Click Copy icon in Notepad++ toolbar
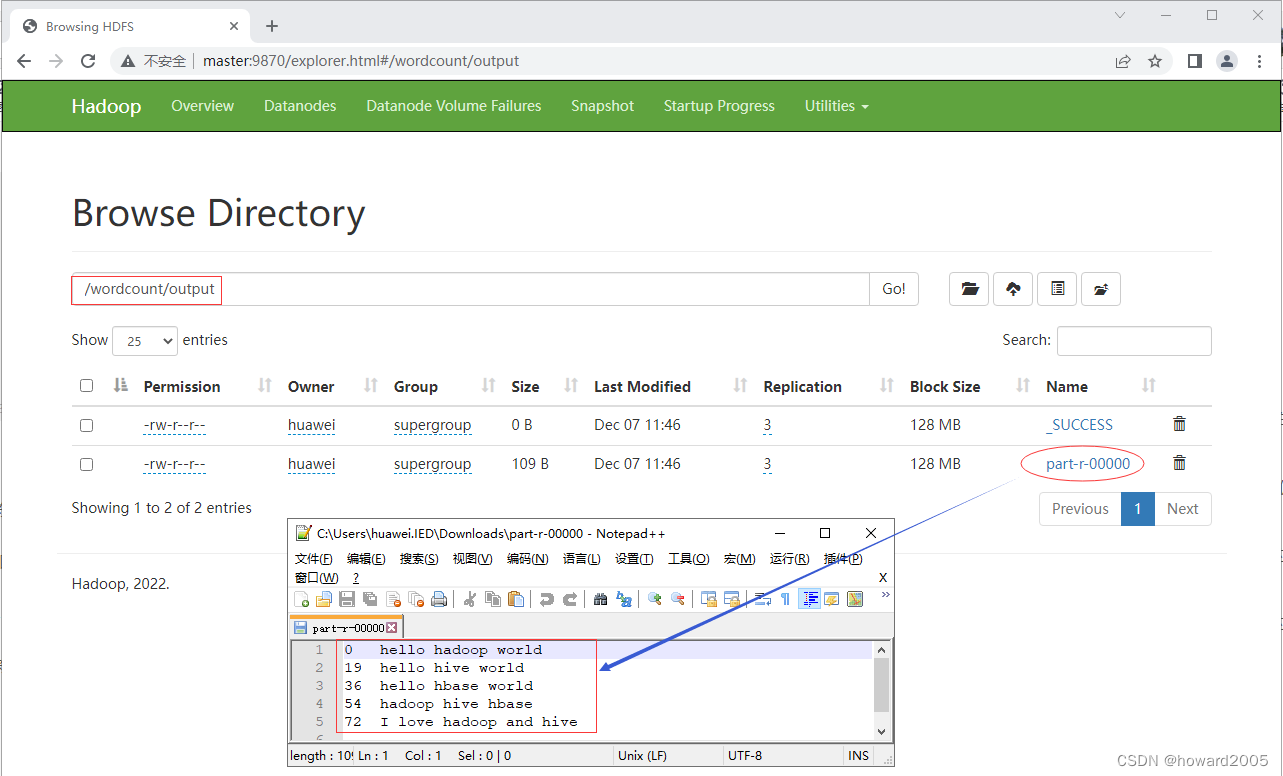1283x776 pixels. tap(493, 599)
